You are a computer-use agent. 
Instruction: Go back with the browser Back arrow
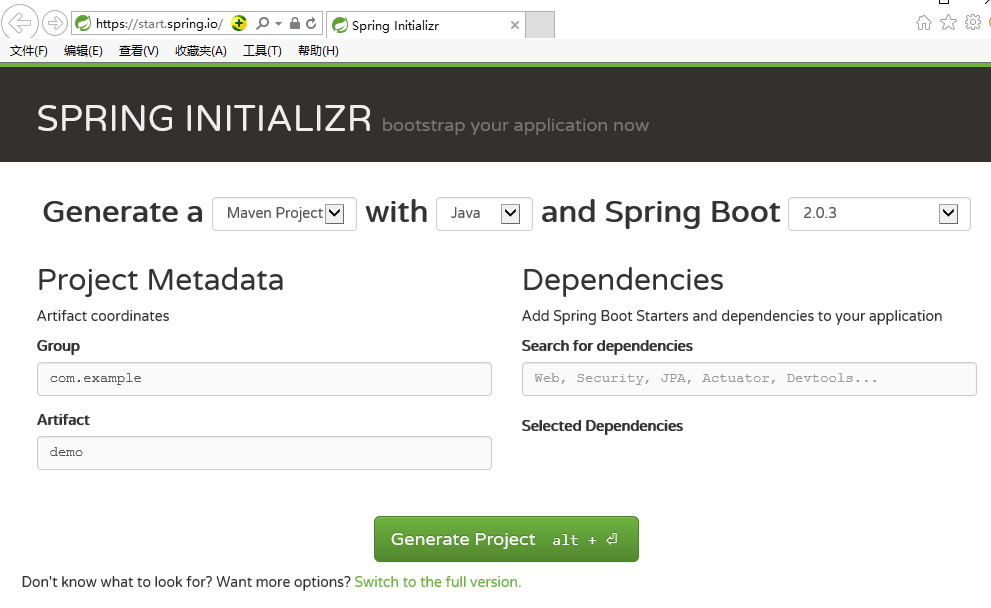[x=20, y=23]
